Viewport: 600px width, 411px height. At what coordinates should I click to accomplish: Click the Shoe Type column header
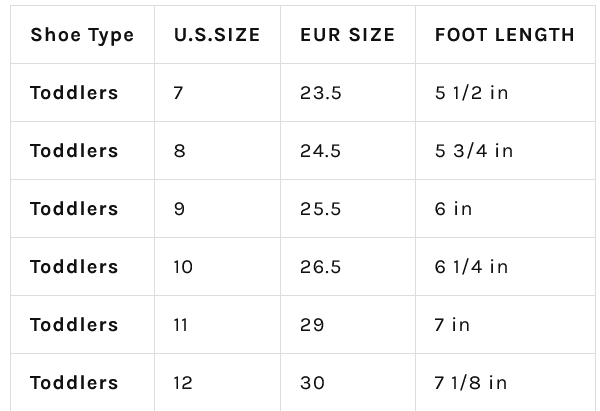click(x=82, y=35)
